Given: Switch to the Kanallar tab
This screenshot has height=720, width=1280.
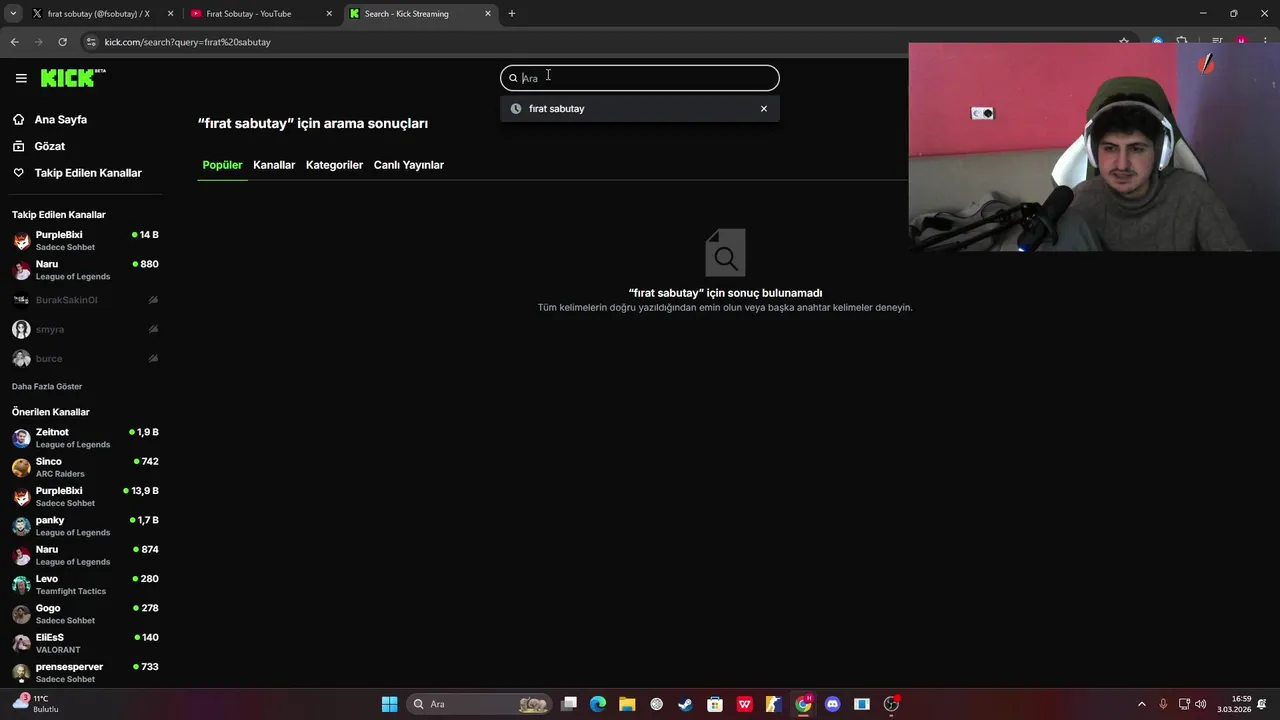Looking at the screenshot, I should tap(274, 165).
